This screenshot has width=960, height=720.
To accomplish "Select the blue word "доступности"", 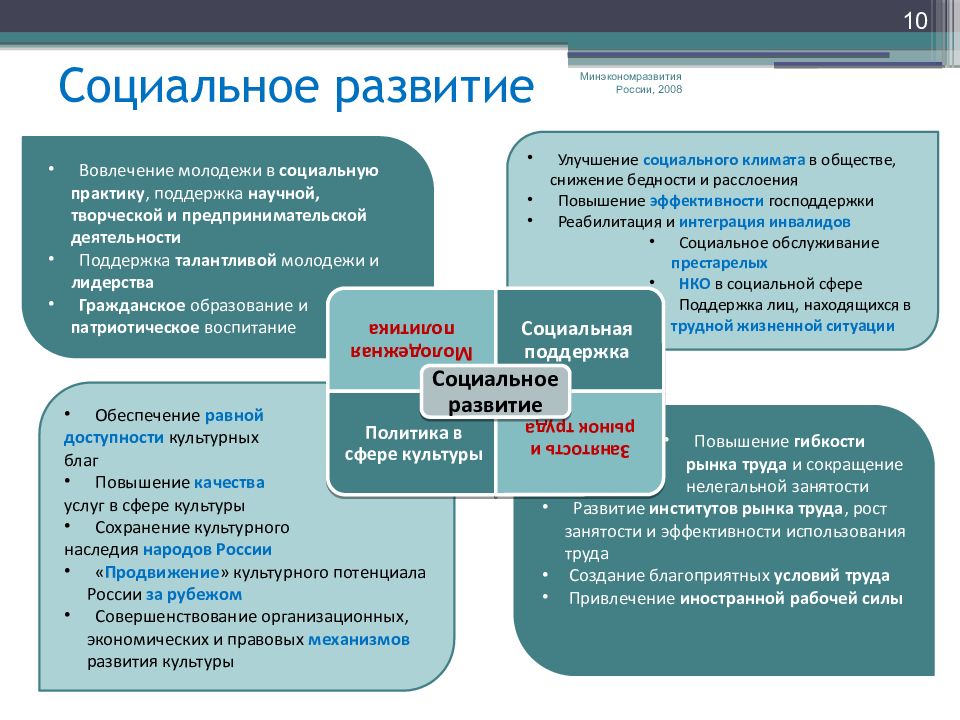I will click(114, 438).
